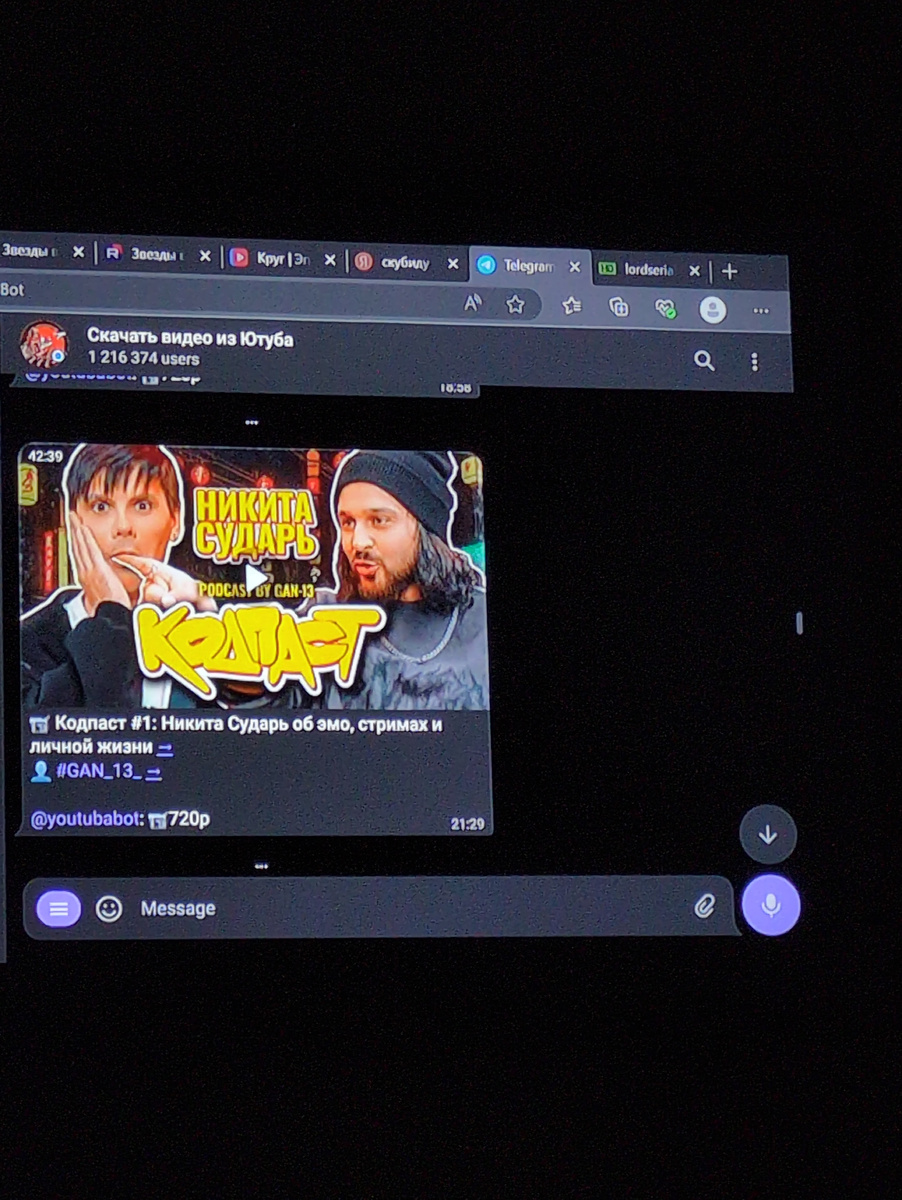Click the chat scrollbar thumb
Image resolution: width=902 pixels, height=1200 pixels.
[799, 623]
